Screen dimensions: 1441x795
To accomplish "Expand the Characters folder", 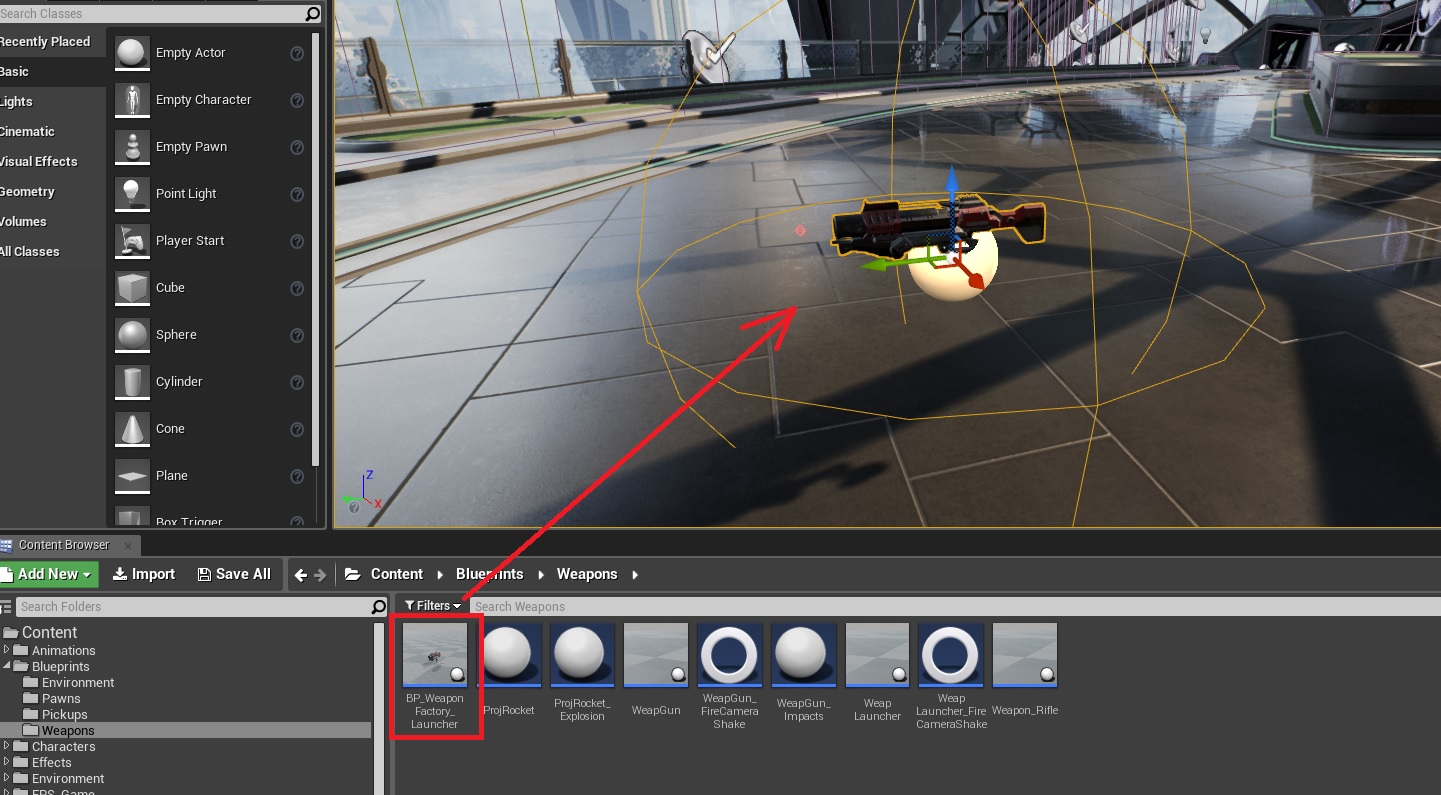I will pos(7,746).
